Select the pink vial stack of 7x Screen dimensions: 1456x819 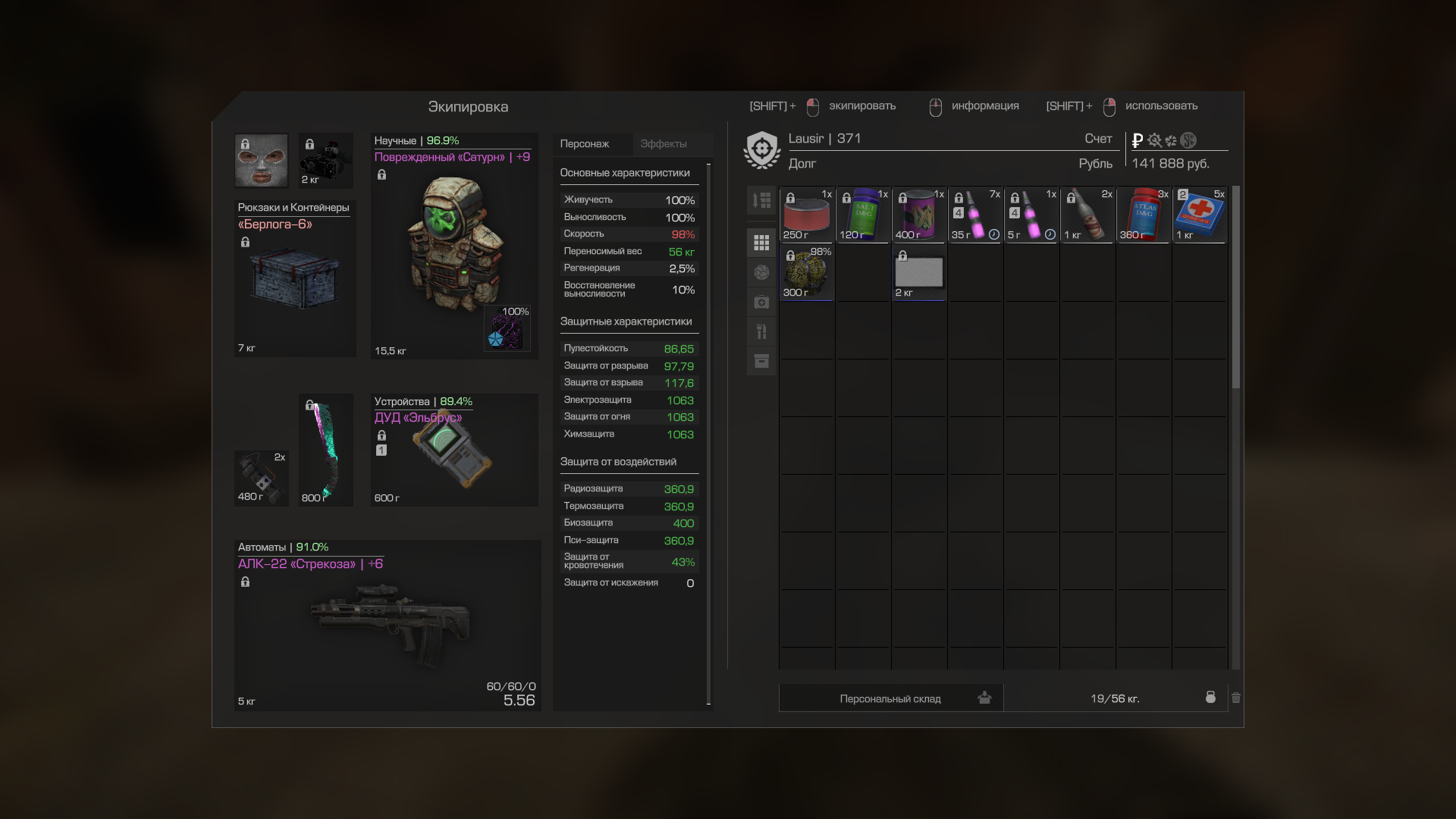(975, 215)
